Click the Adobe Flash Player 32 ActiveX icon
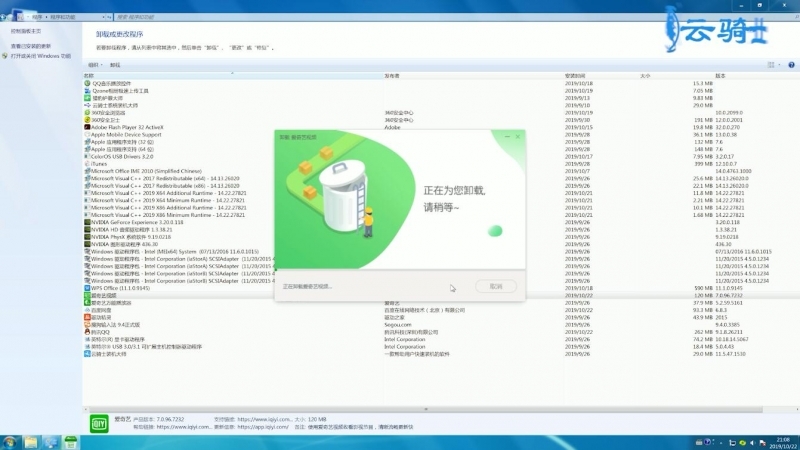This screenshot has width=800, height=450. [x=87, y=127]
